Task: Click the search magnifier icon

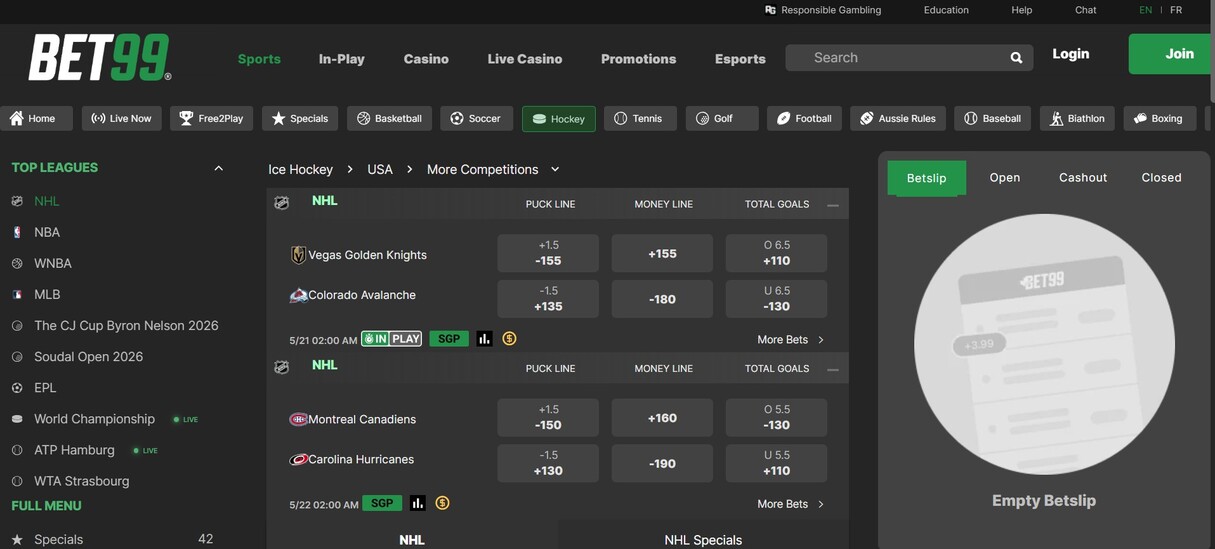Action: [1016, 58]
